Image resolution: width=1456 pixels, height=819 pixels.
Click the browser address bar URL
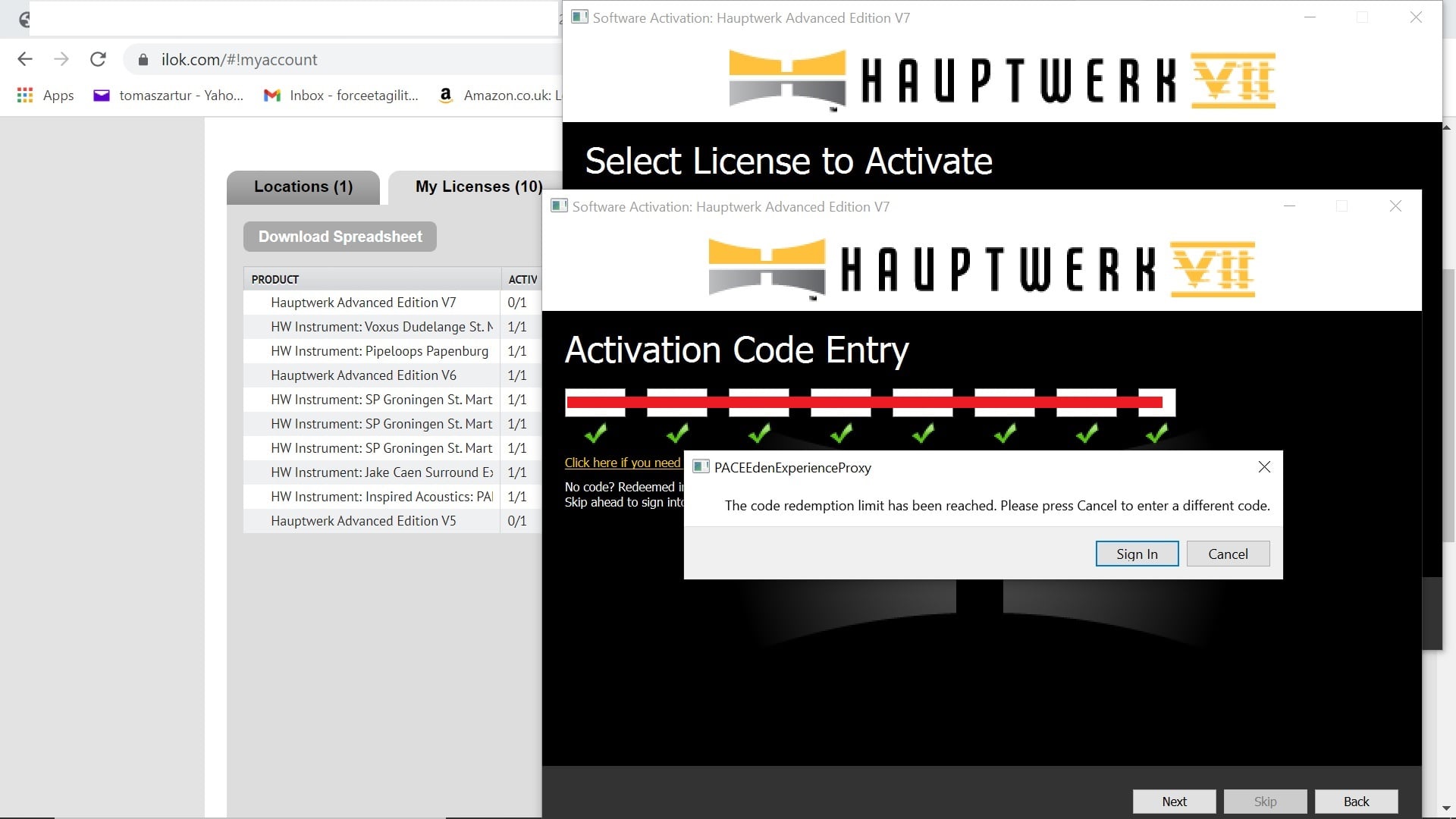(x=240, y=59)
